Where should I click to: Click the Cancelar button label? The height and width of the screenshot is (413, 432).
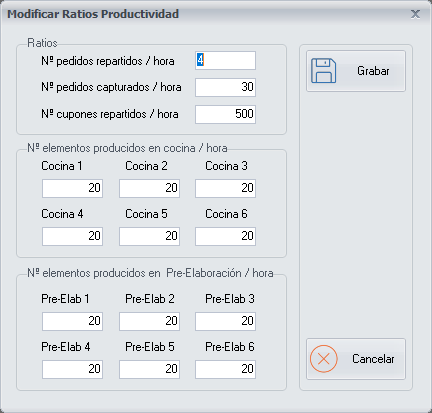[x=373, y=359]
